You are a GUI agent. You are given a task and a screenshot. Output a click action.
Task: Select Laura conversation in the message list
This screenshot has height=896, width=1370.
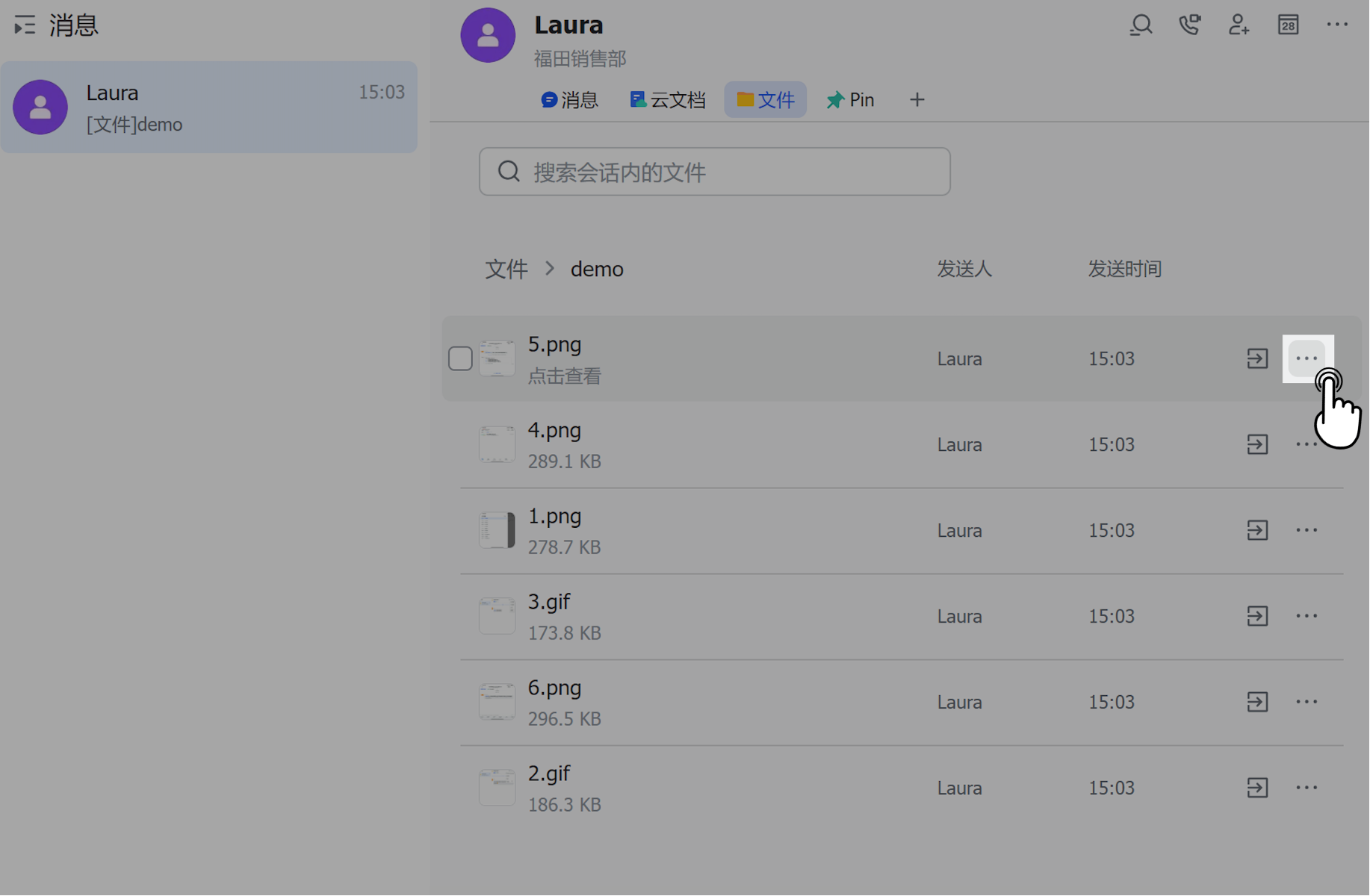[x=208, y=108]
